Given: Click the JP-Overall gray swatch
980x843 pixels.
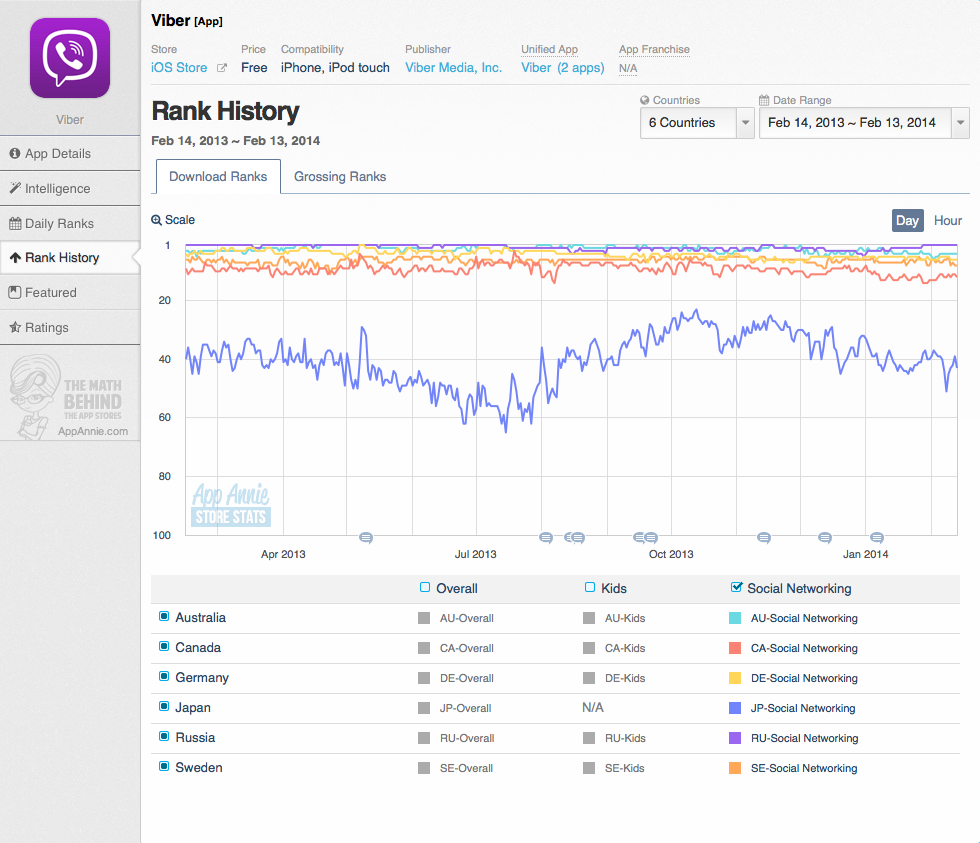Looking at the screenshot, I should 424,708.
